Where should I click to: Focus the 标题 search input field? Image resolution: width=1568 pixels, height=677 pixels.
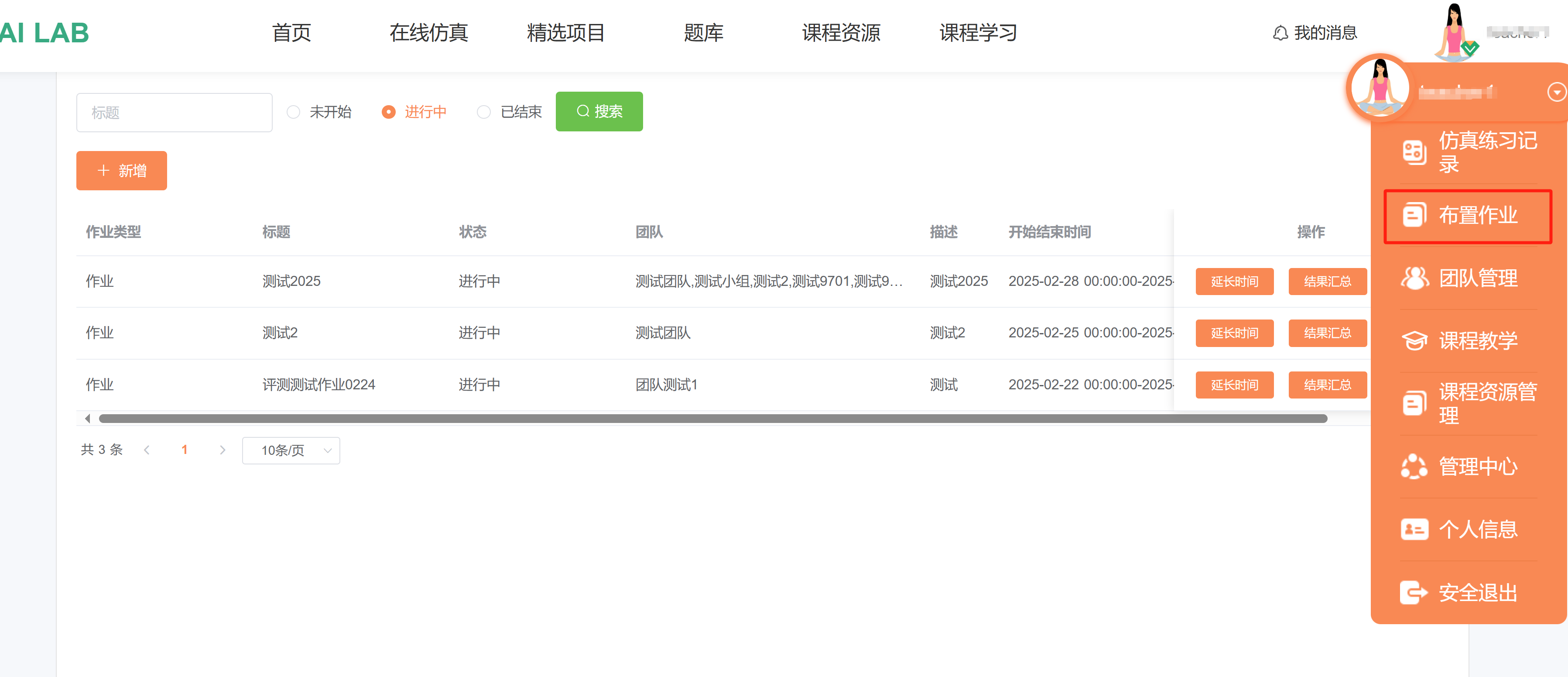click(x=174, y=113)
